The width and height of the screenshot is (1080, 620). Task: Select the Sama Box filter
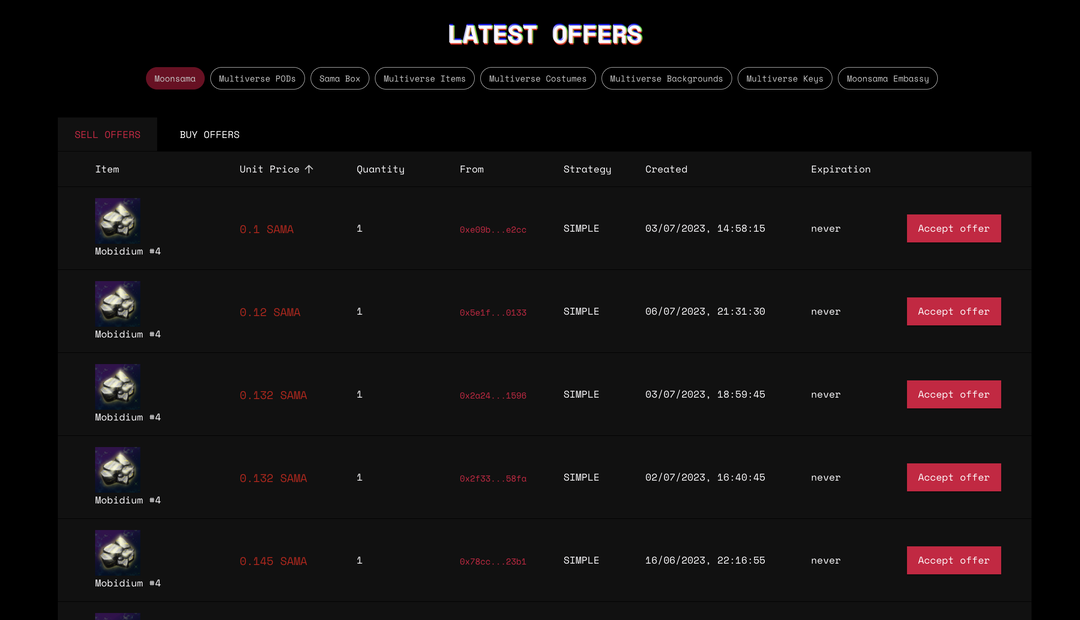pyautogui.click(x=340, y=79)
